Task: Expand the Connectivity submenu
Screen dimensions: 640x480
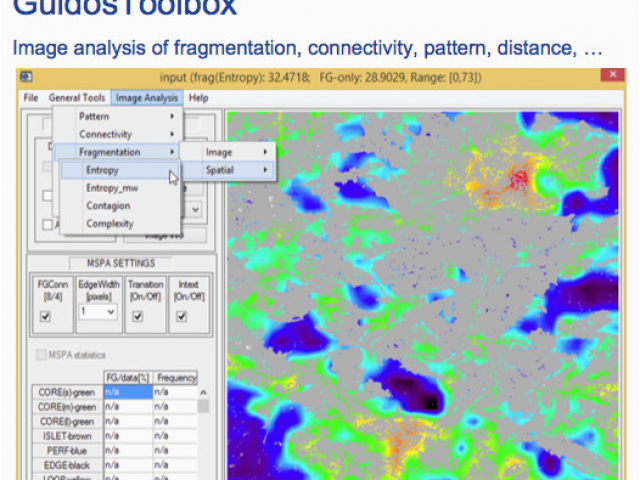Action: [x=118, y=134]
